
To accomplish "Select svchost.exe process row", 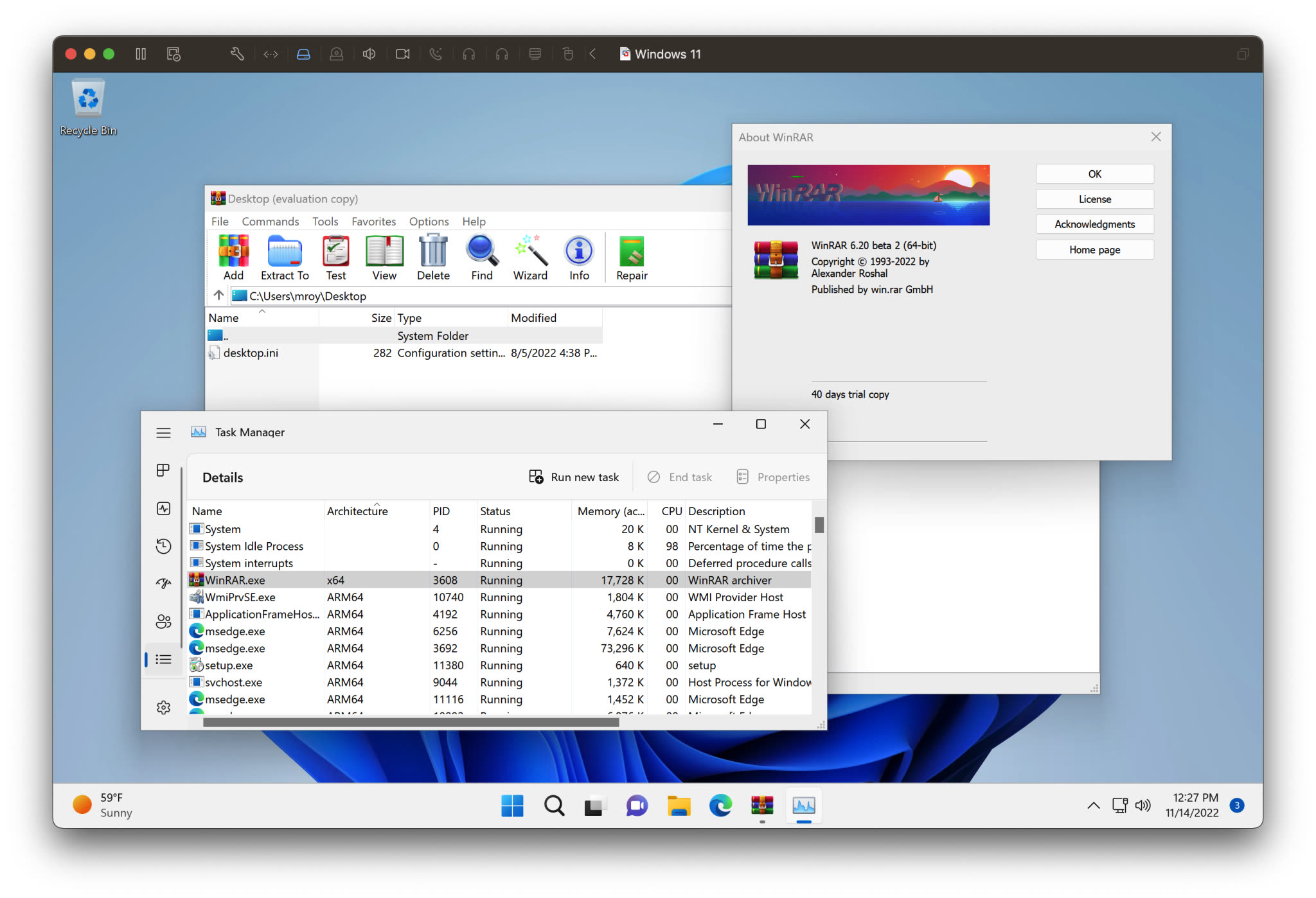I will (x=499, y=682).
